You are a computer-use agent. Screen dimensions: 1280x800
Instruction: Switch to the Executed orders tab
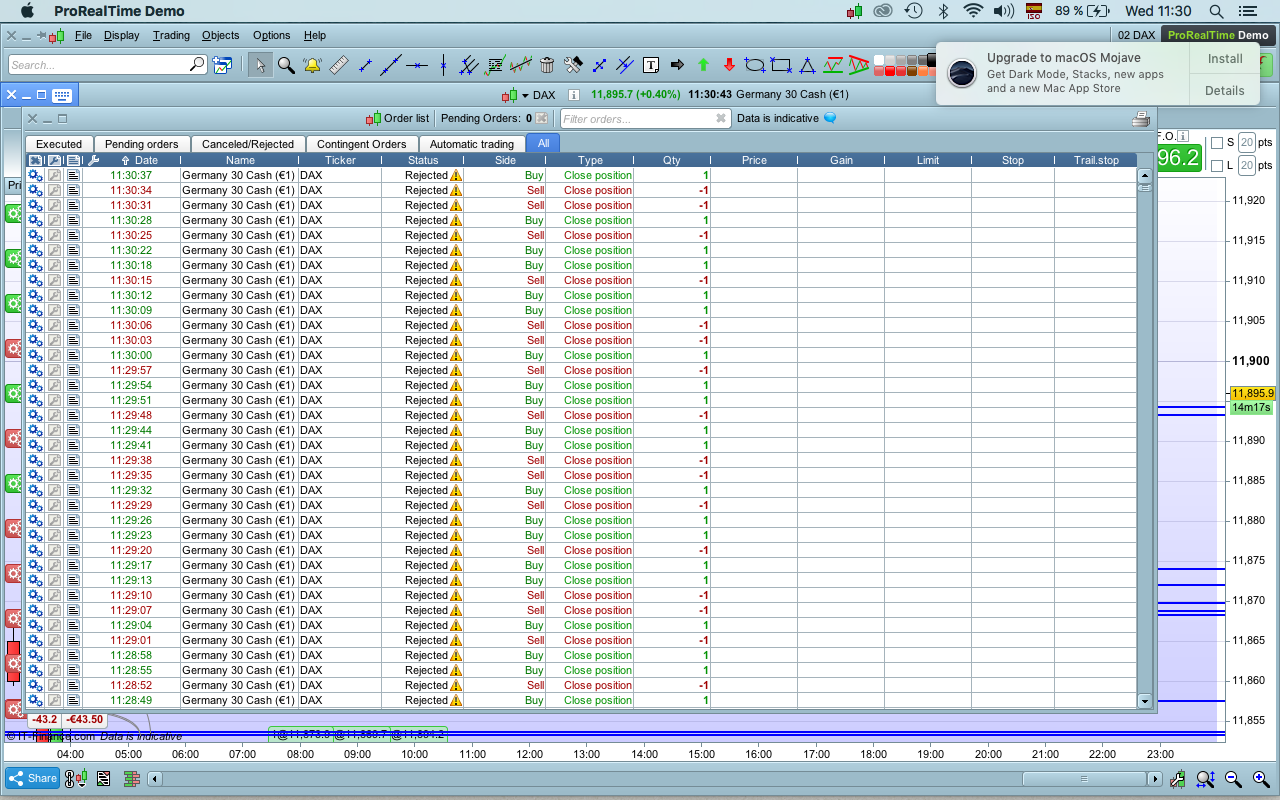[x=59, y=144]
